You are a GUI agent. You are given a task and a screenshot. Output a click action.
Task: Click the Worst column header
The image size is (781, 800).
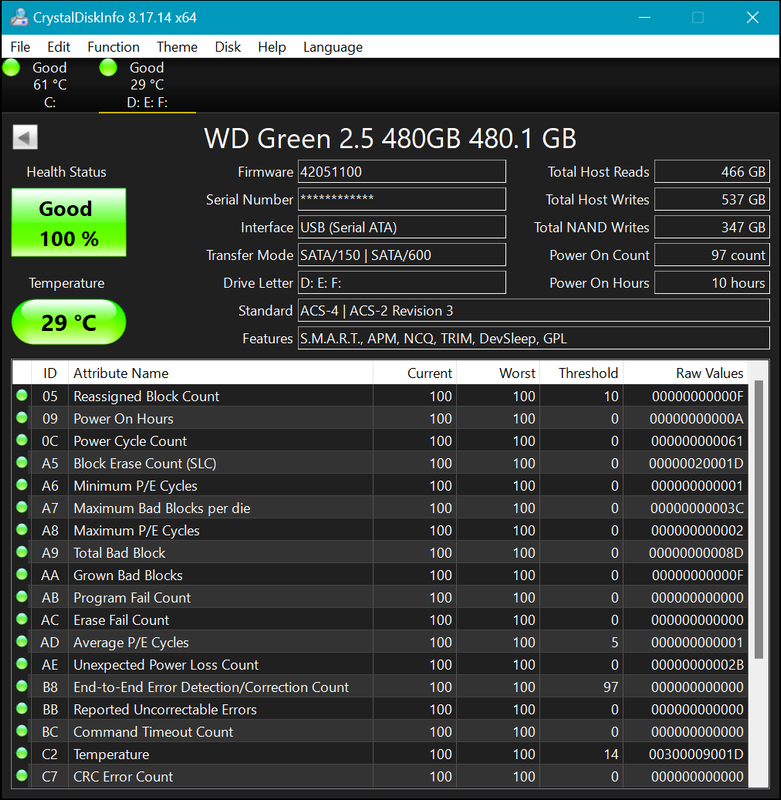click(x=498, y=373)
